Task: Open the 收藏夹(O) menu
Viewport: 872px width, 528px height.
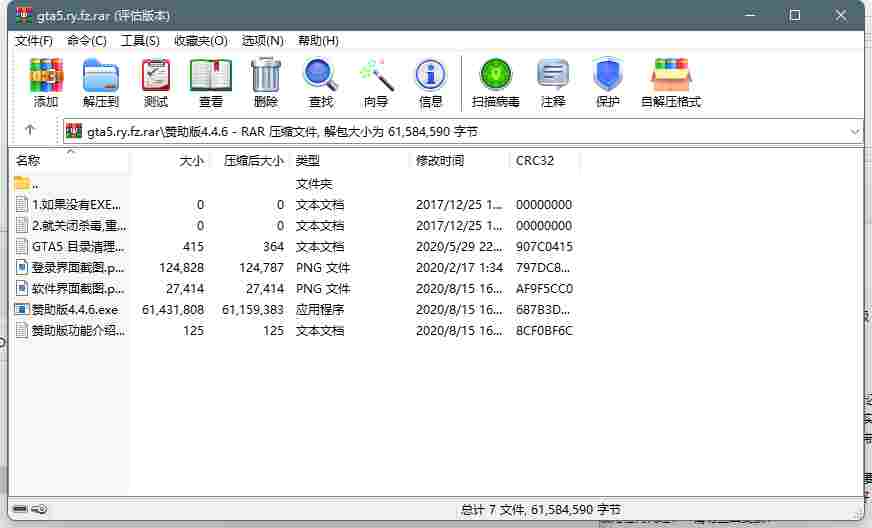Action: pyautogui.click(x=201, y=41)
